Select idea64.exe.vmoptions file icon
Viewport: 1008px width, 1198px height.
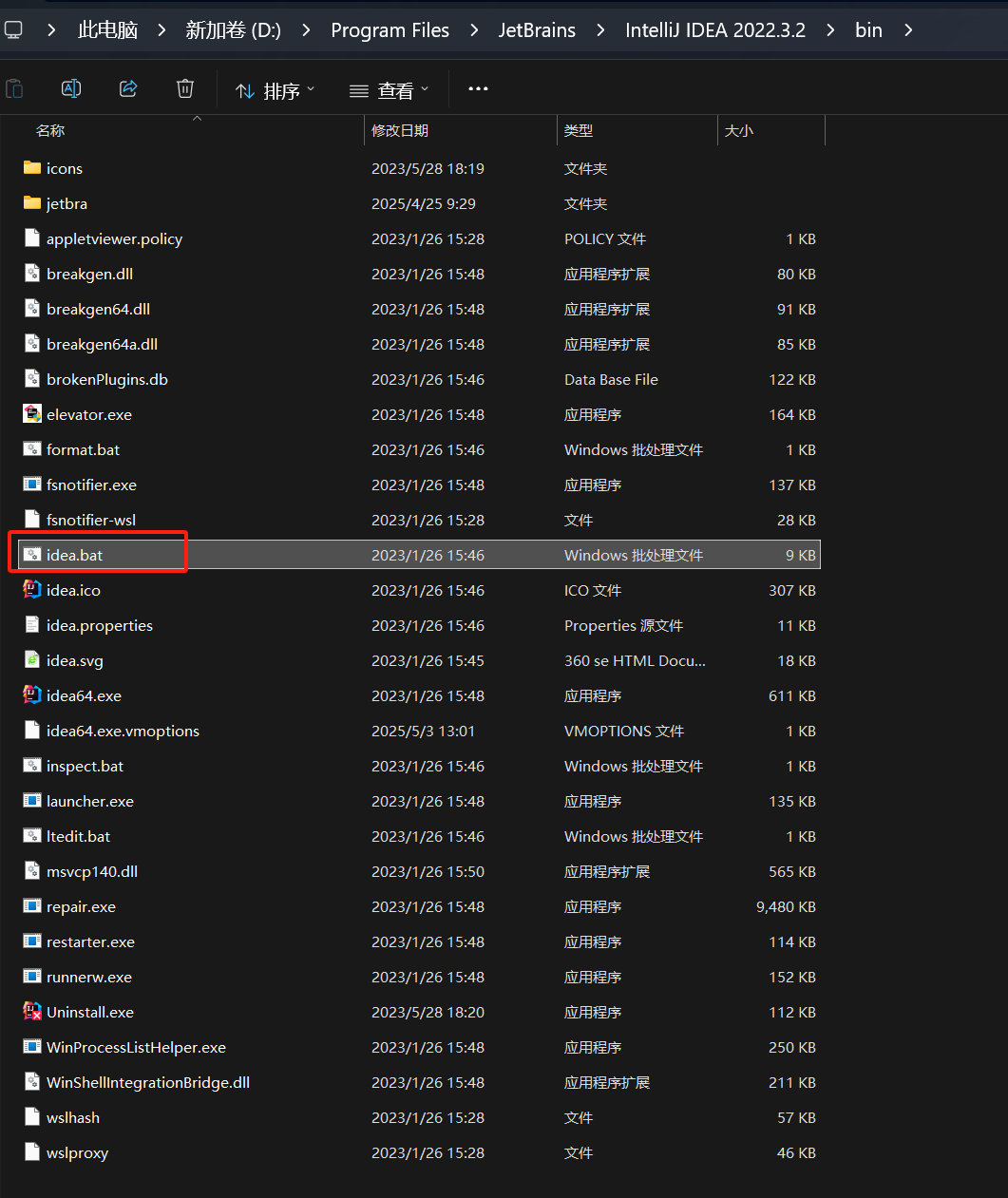coord(32,731)
